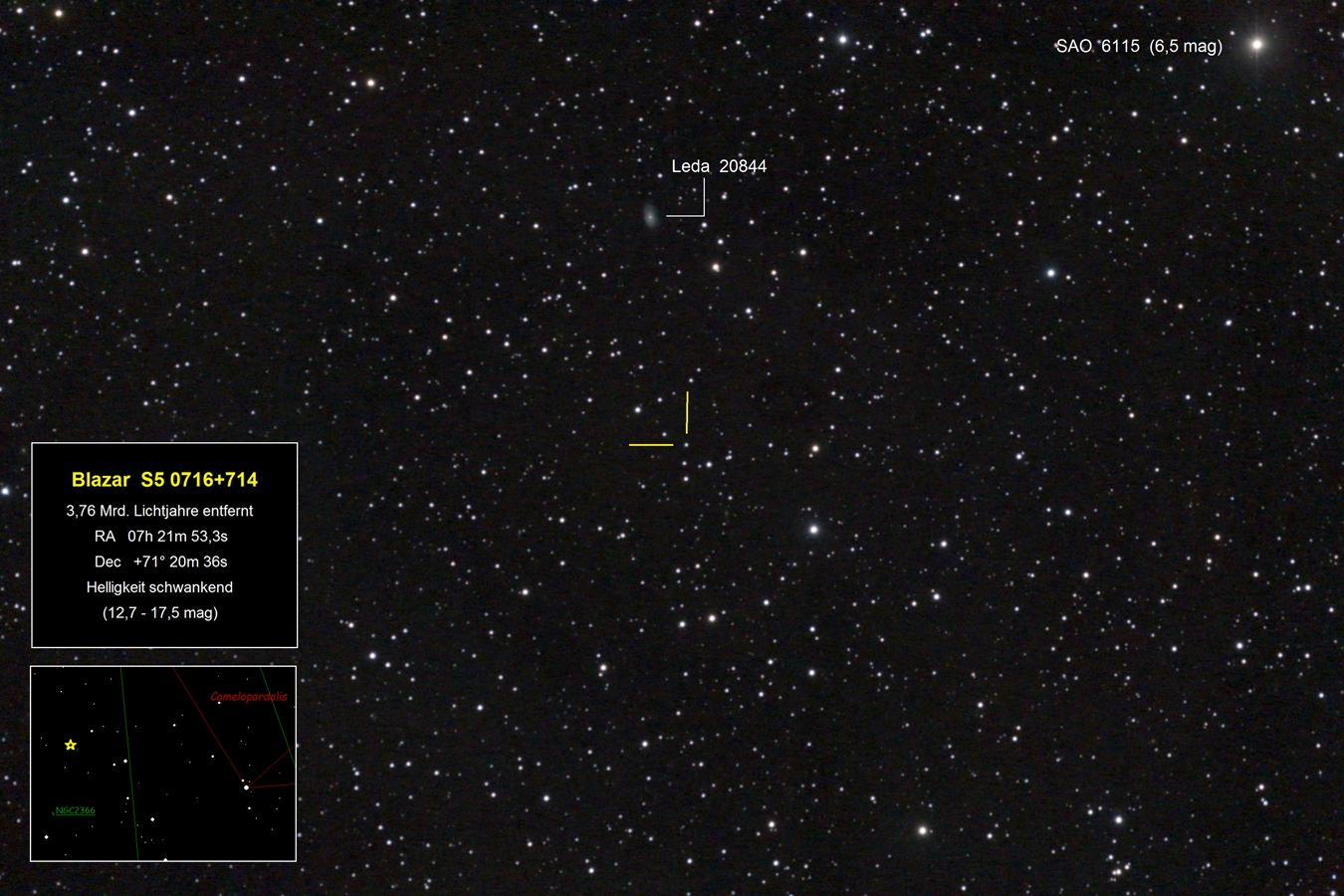Screen dimensions: 1344x896
Task: Click the bright star SAO 6115
Action: tap(1256, 44)
